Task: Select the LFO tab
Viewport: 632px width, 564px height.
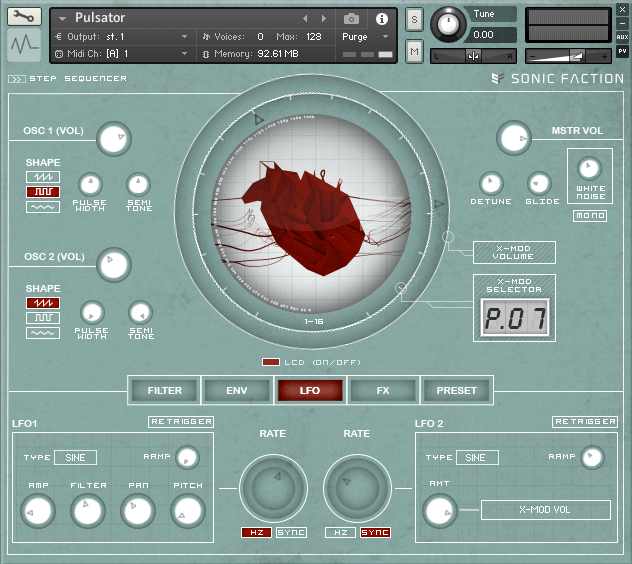Action: point(310,390)
